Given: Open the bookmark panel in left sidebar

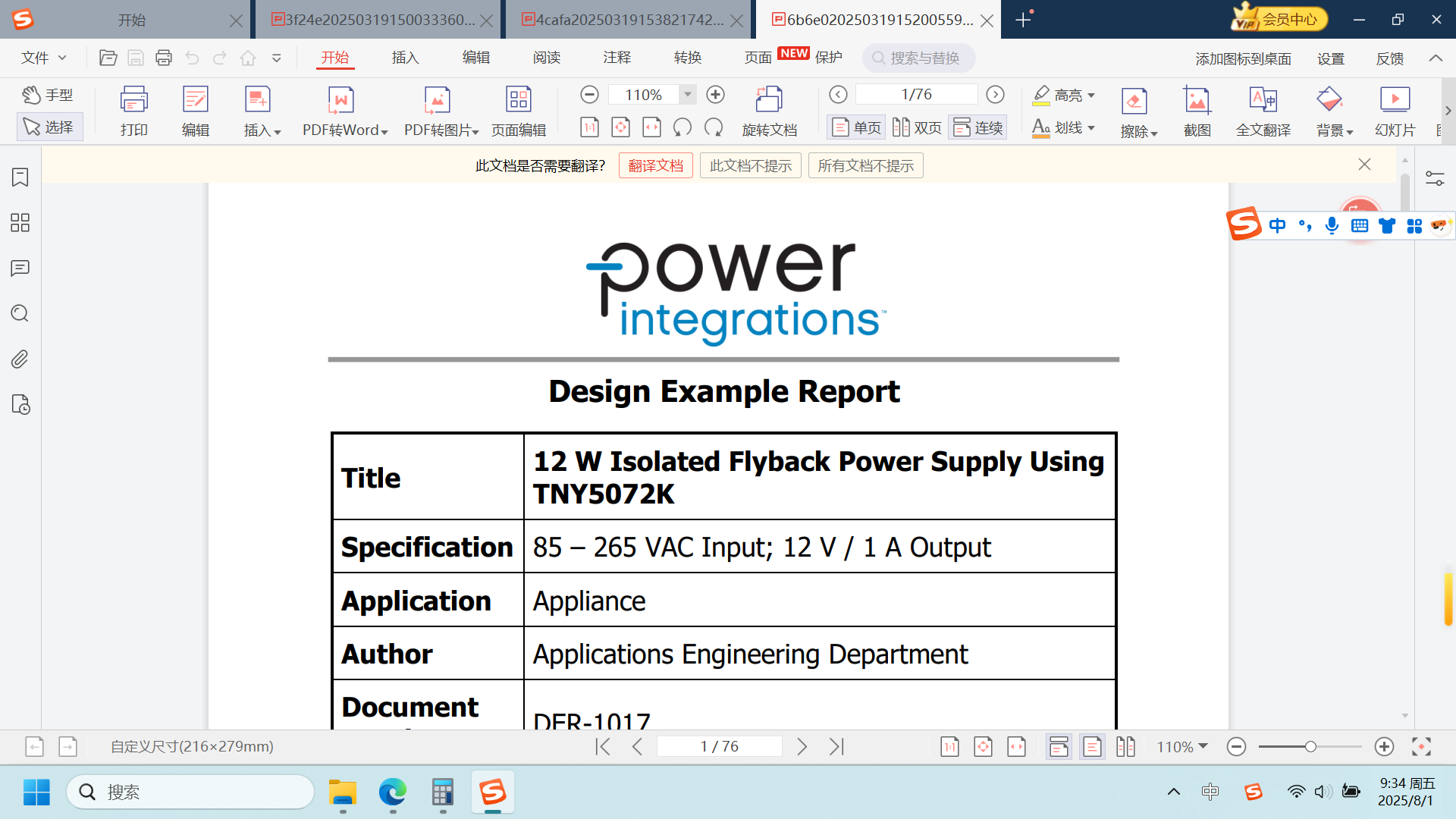Looking at the screenshot, I should (x=20, y=177).
